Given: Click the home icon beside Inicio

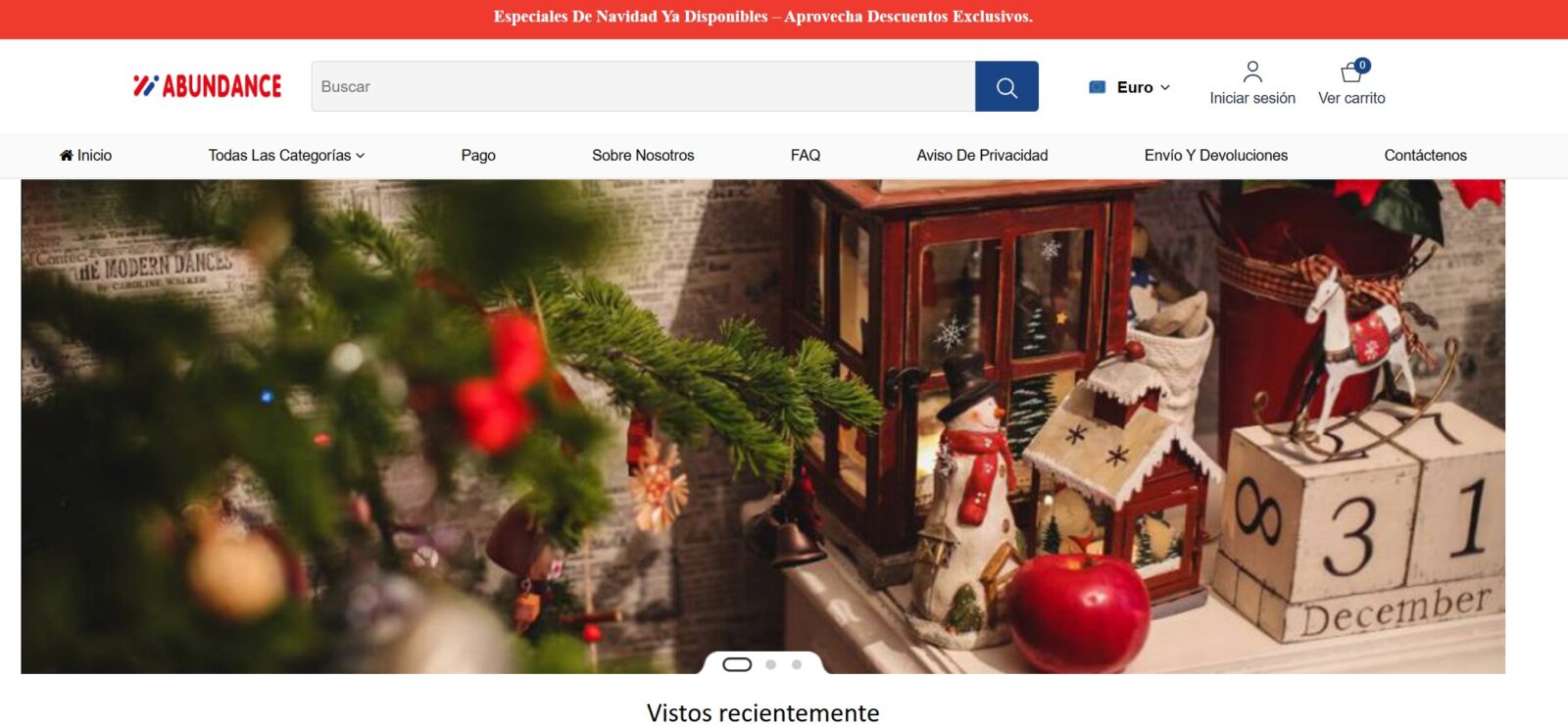Looking at the screenshot, I should click(x=66, y=155).
